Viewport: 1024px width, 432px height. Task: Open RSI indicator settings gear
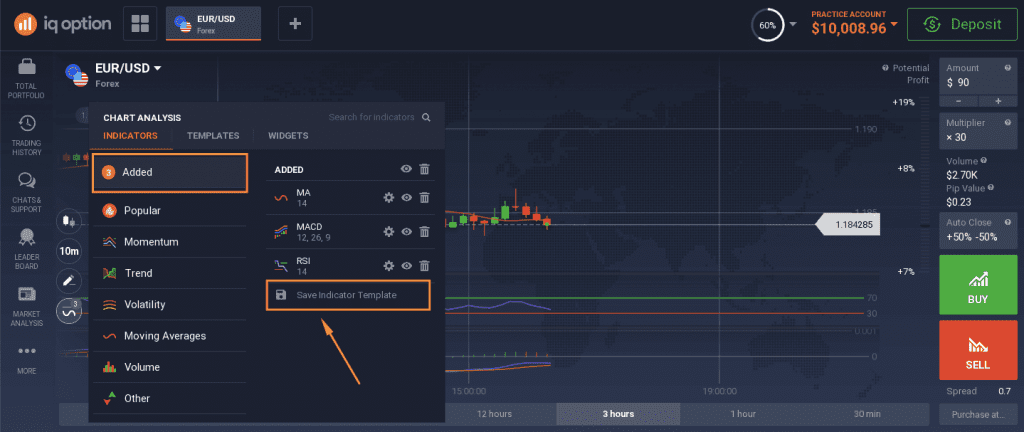point(389,265)
